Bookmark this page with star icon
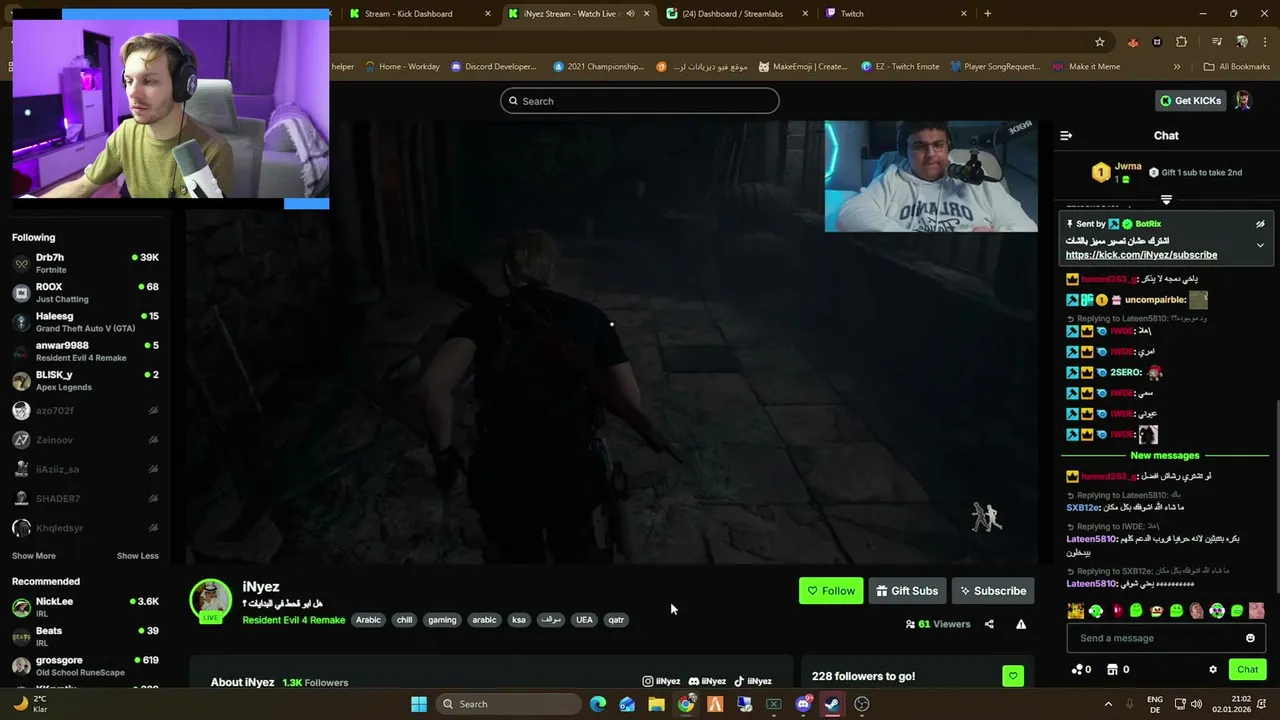This screenshot has height=720, width=1280. (x=1100, y=42)
